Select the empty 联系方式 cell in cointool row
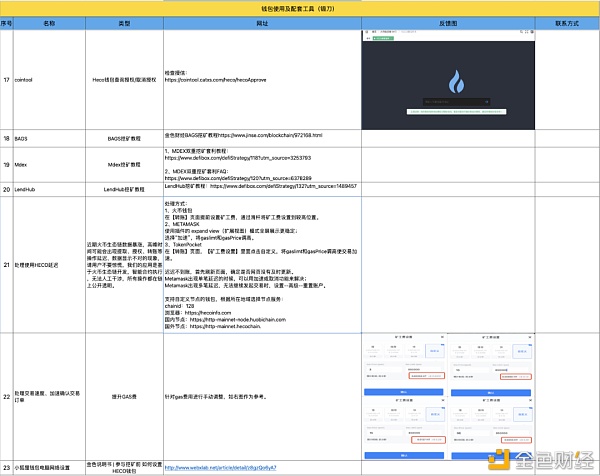 [x=567, y=80]
